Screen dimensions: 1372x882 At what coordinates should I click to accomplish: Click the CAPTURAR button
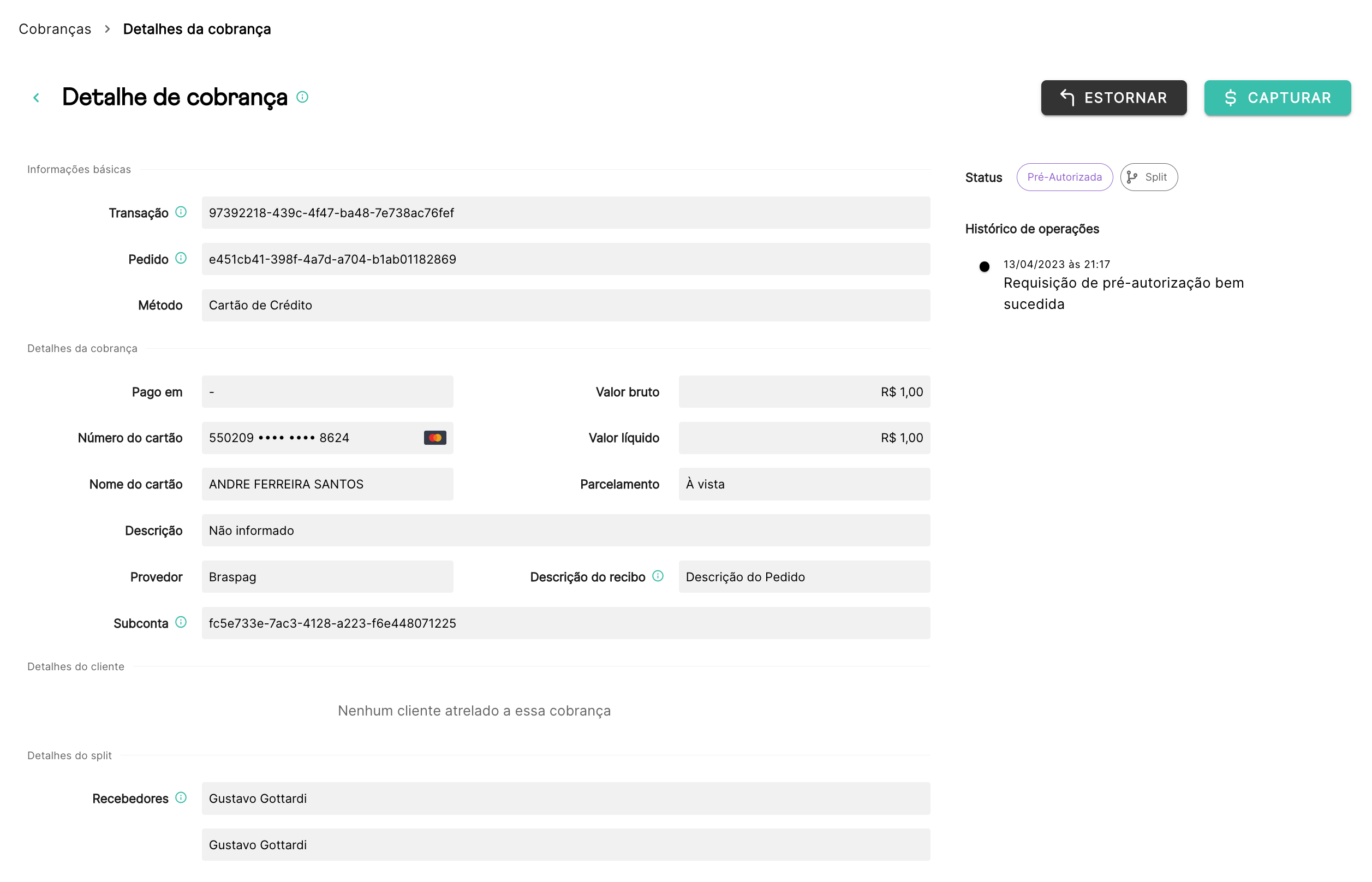tap(1278, 98)
